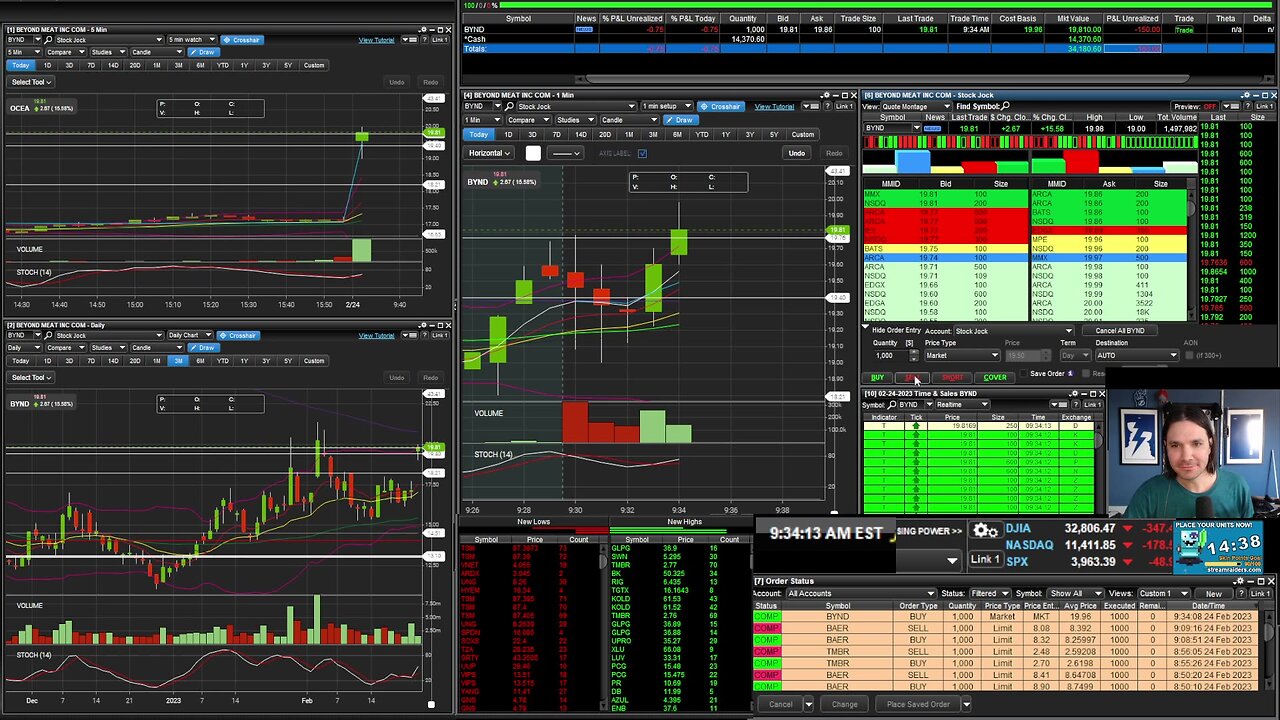The image size is (1280, 720).
Task: Click the Link 1 icon in Daily chart
Action: 440,335
